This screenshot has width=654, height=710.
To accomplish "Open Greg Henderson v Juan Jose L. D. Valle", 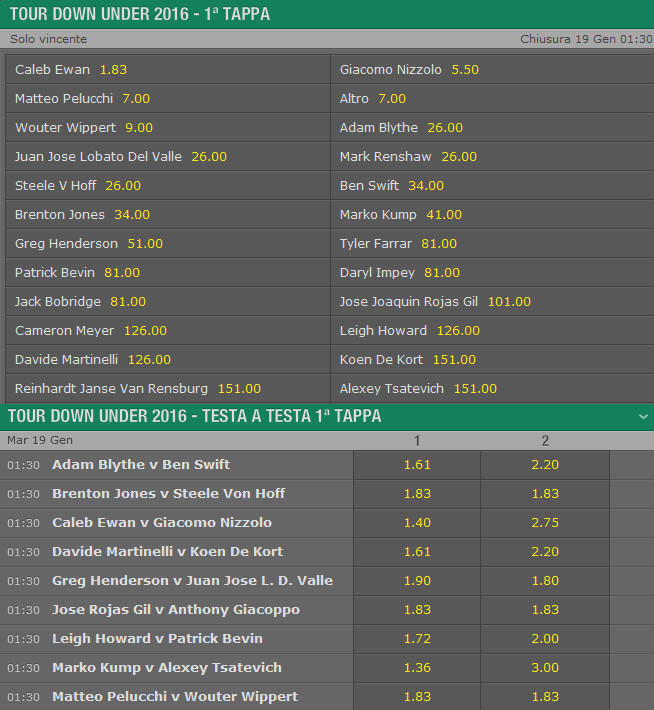I will pos(192,580).
